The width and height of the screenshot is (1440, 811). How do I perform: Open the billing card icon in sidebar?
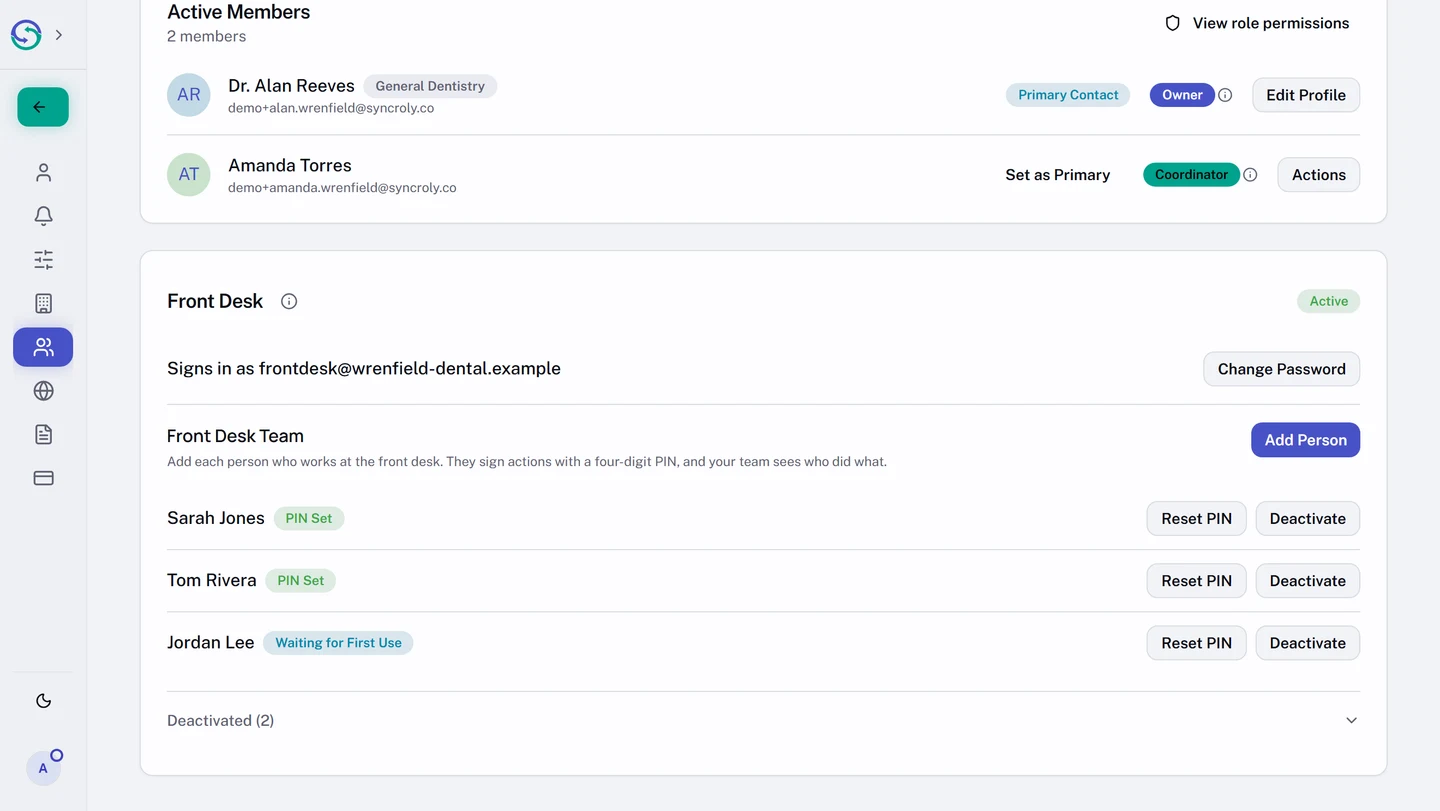click(43, 478)
